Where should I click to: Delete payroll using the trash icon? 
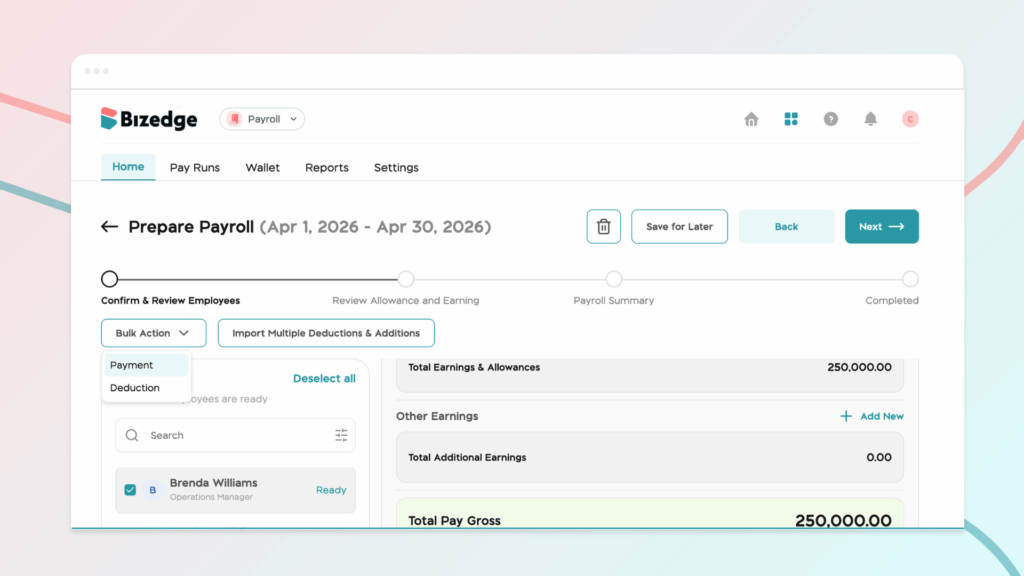[x=603, y=227]
